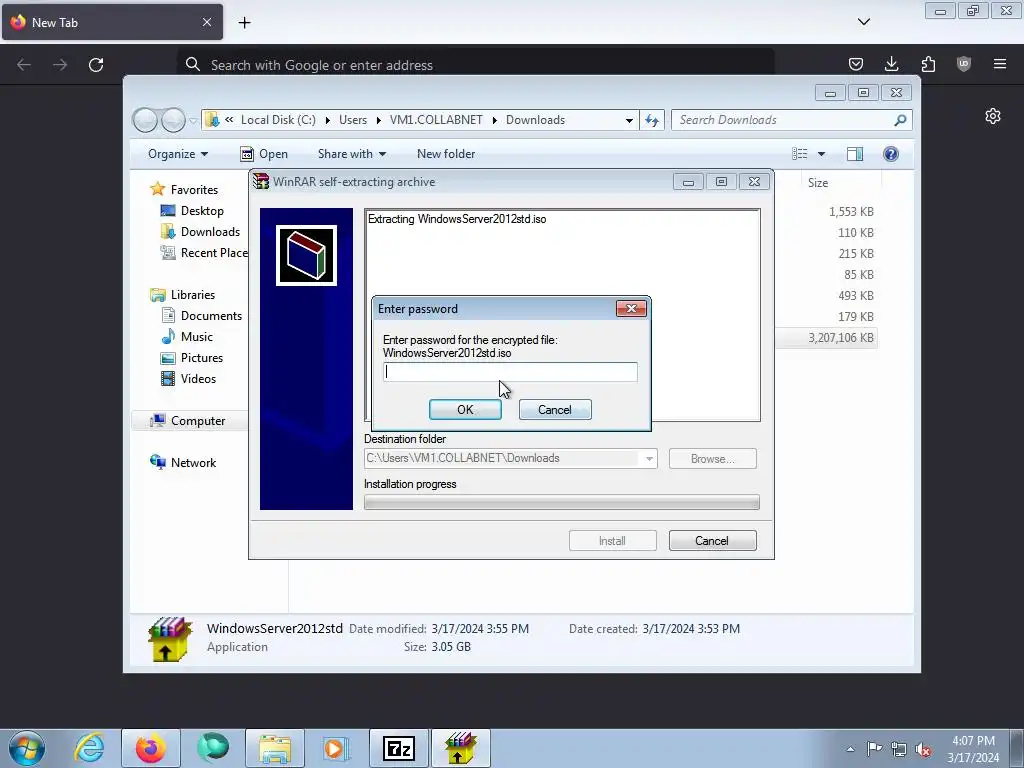Open the view options dropdown arrow

tap(822, 154)
